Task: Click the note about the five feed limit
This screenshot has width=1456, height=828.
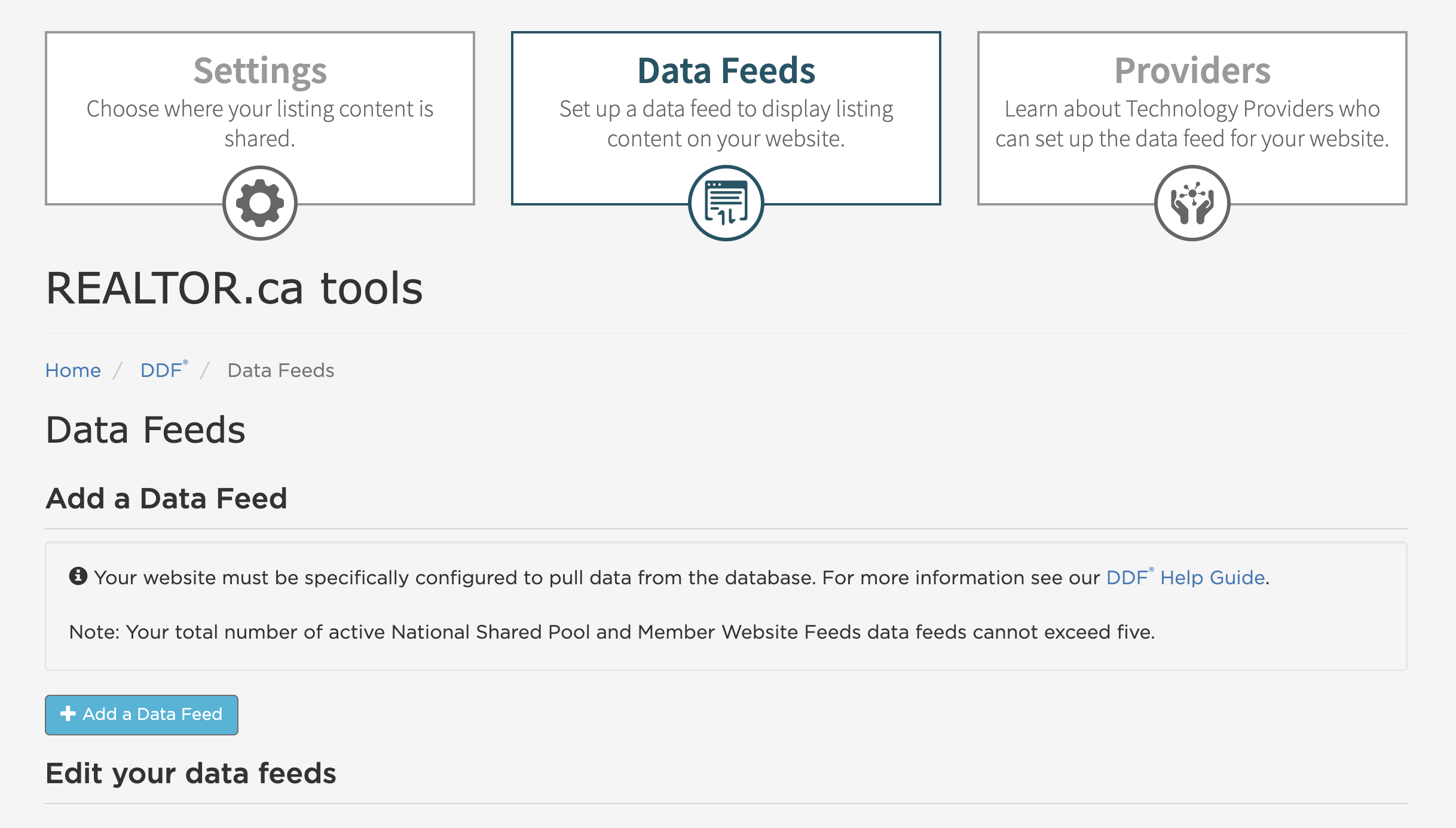Action: tap(611, 631)
